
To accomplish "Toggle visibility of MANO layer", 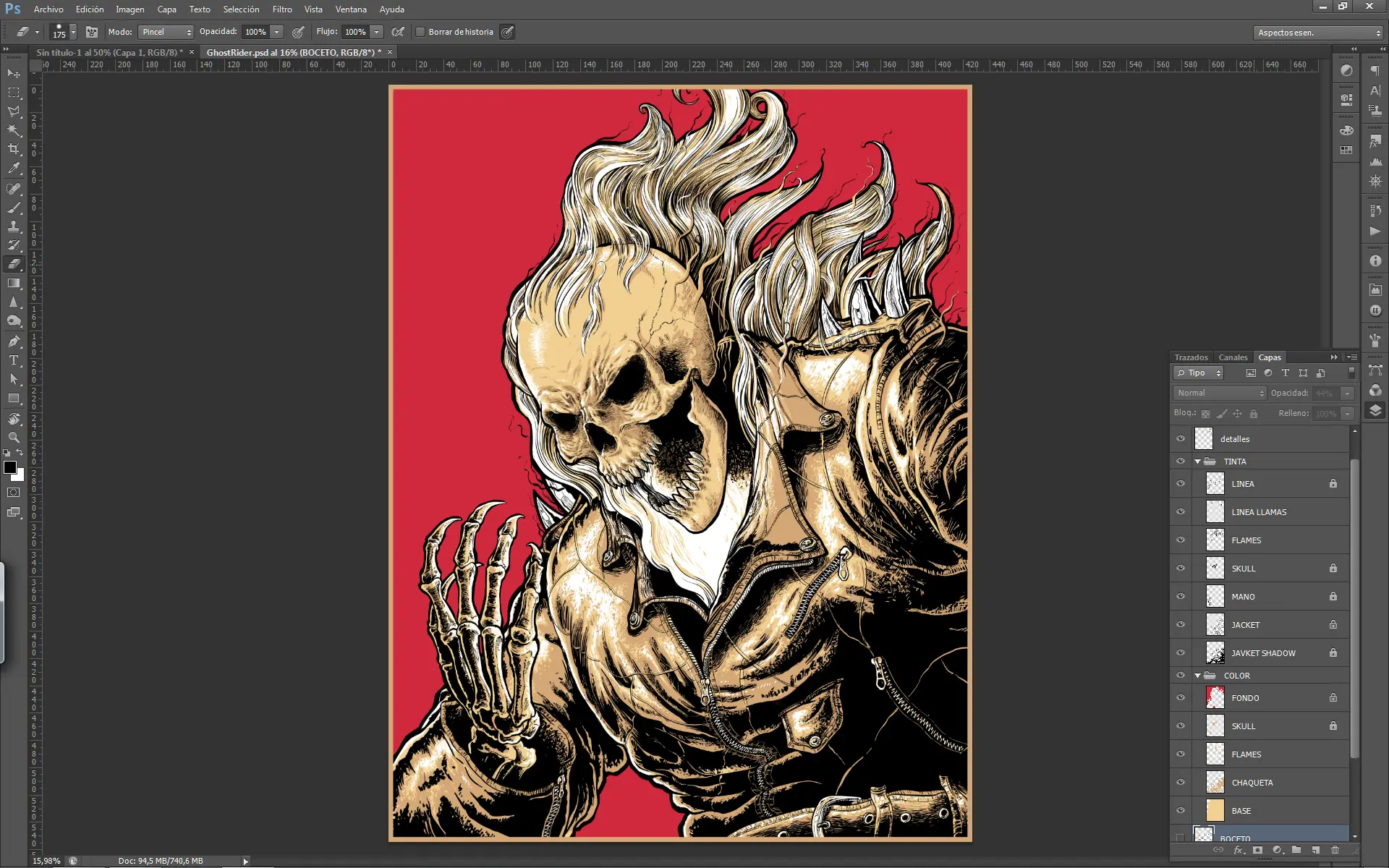I will pyautogui.click(x=1181, y=597).
